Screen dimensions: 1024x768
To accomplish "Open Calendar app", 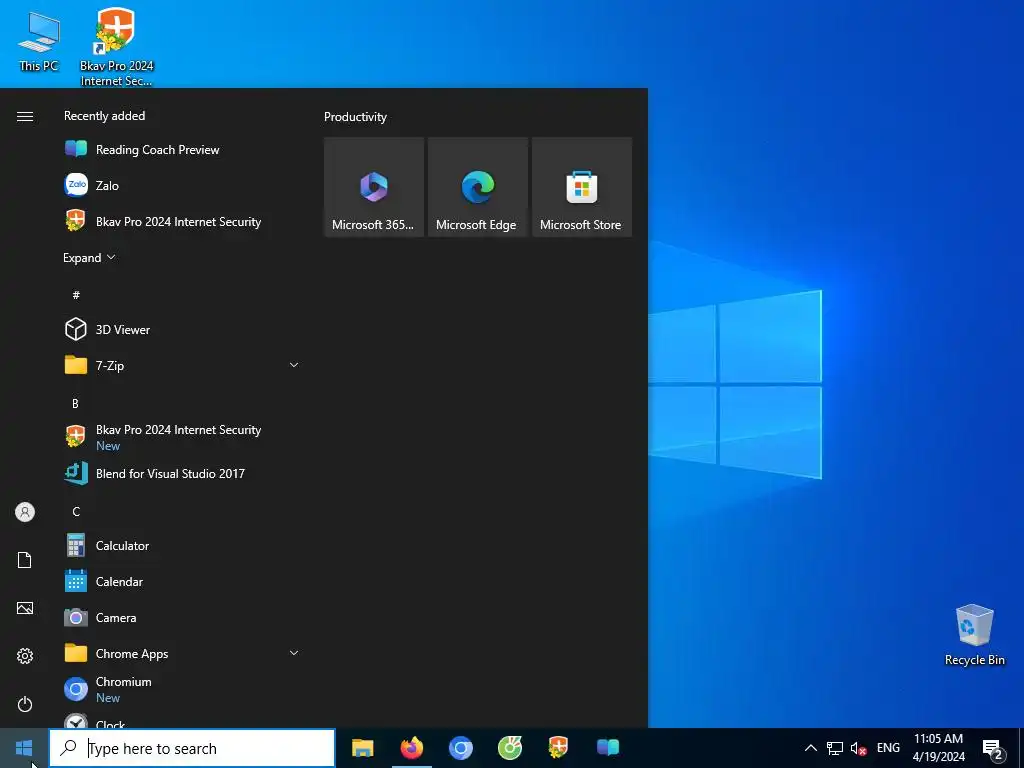I will 182,582.
